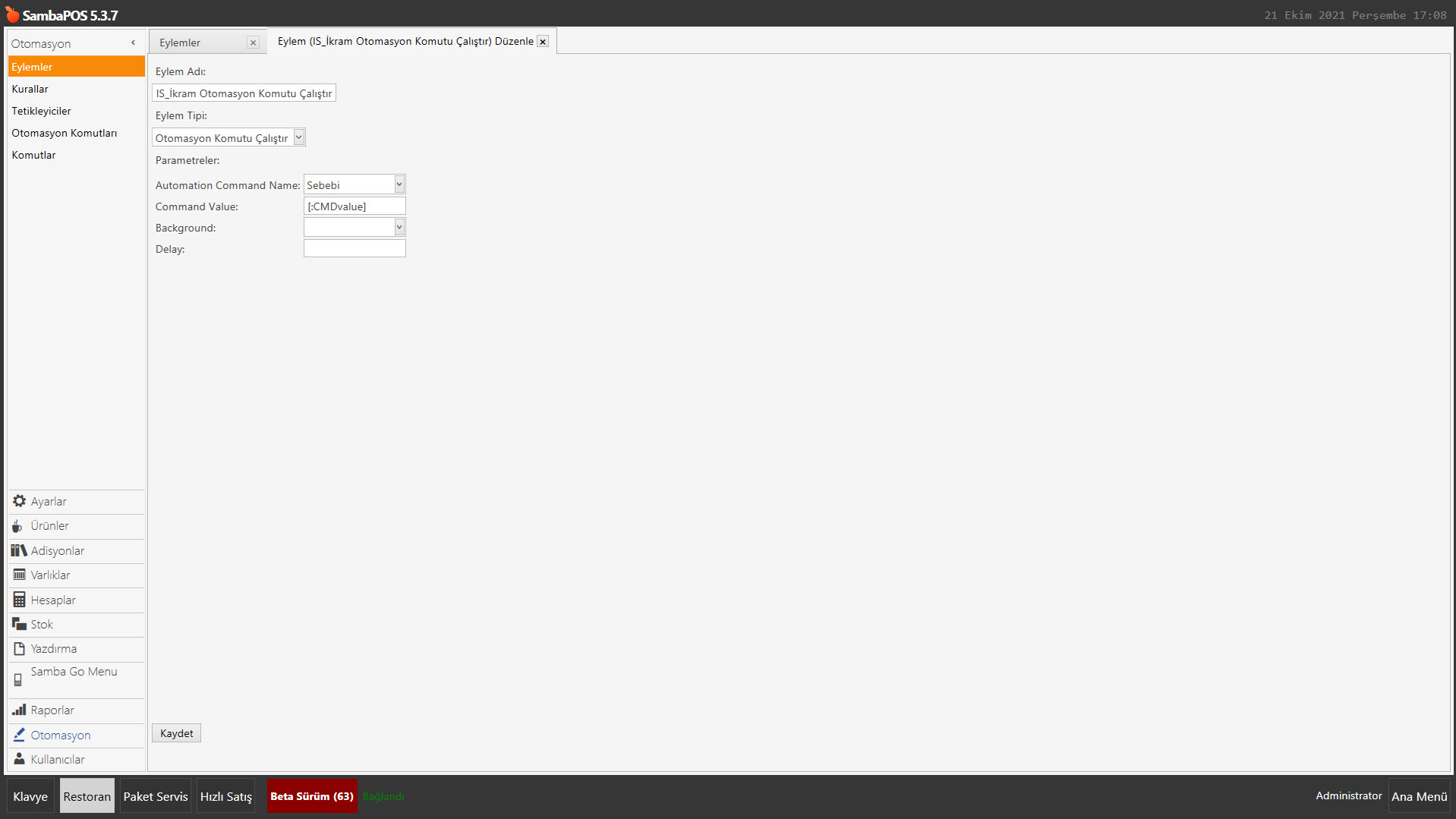Focus the Delay input field

355,248
